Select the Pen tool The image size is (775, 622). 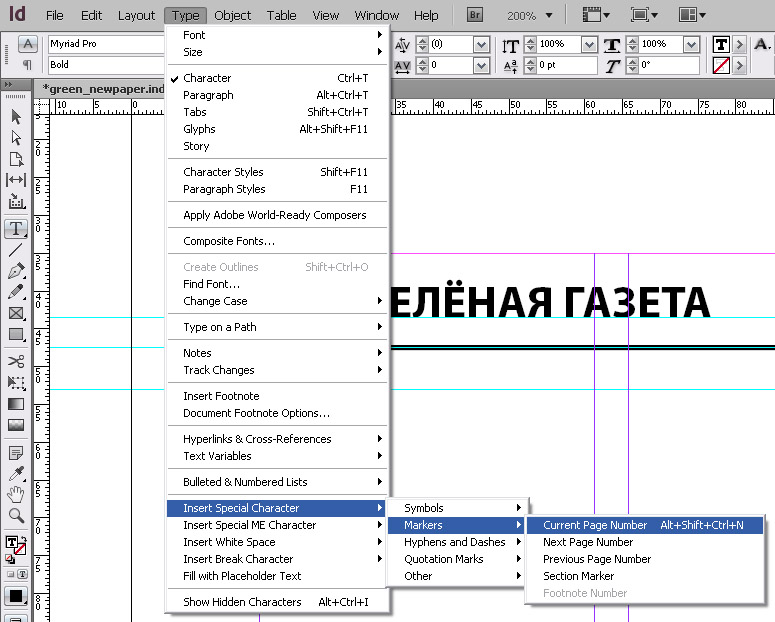point(16,271)
